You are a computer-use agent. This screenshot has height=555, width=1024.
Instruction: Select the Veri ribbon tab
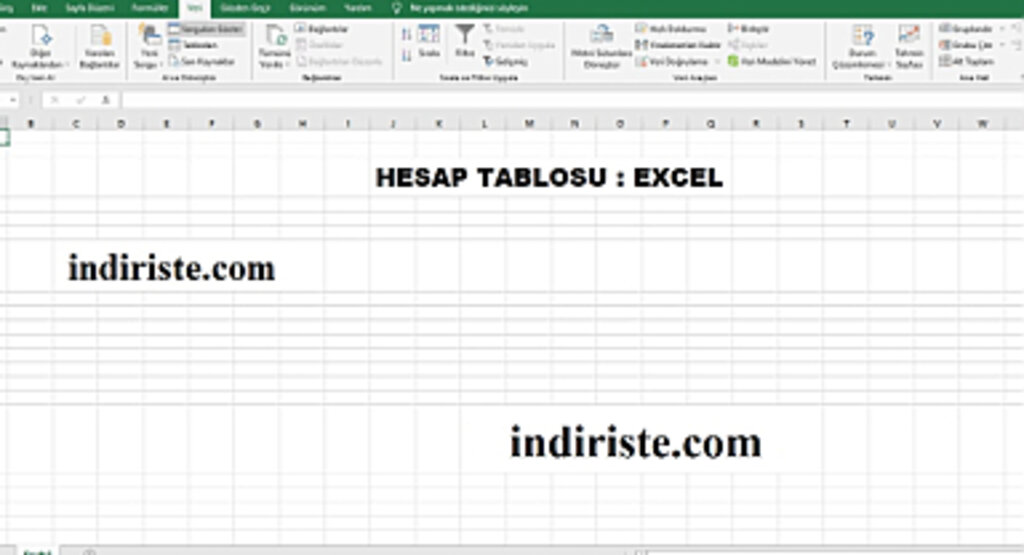pos(195,8)
